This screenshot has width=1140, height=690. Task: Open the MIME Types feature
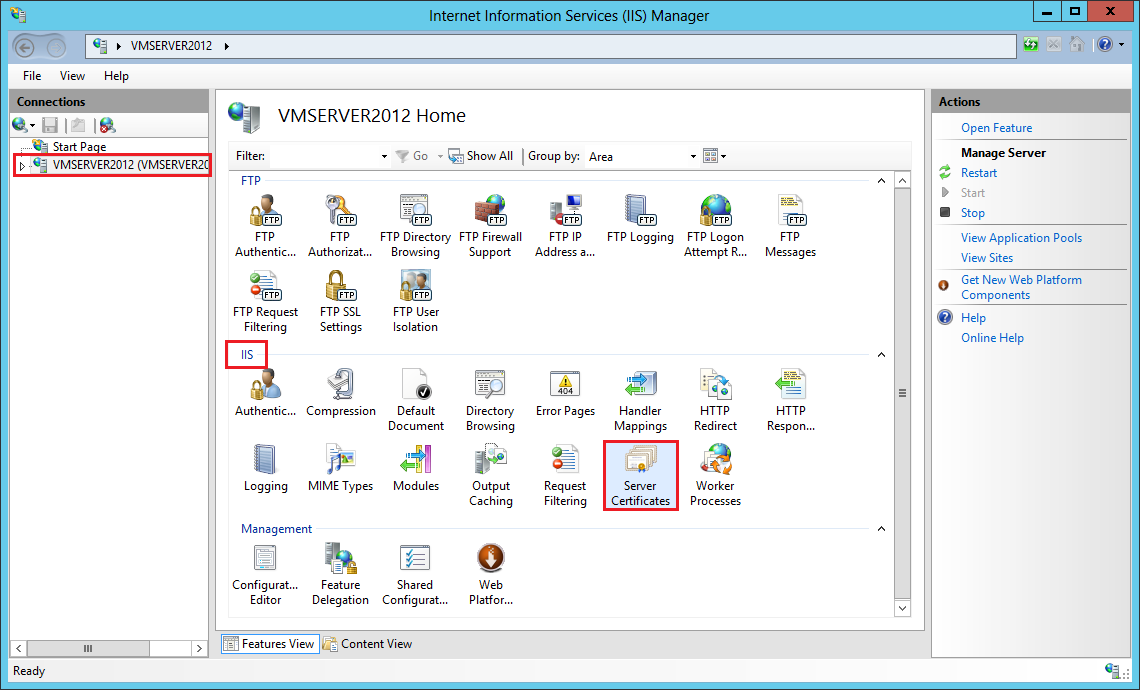point(340,468)
